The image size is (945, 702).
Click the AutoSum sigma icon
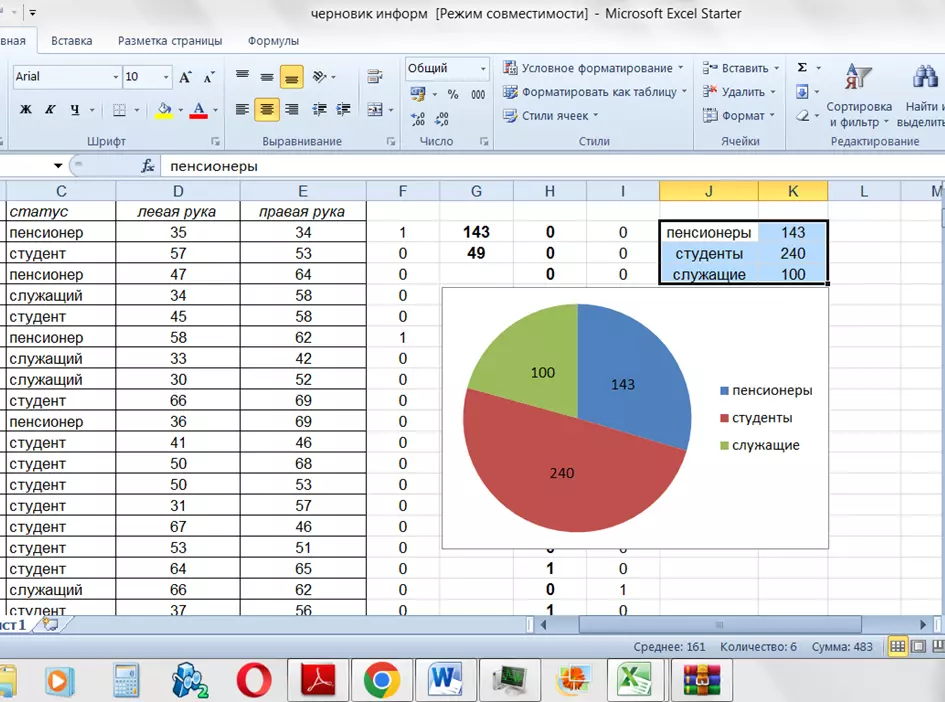(x=802, y=68)
